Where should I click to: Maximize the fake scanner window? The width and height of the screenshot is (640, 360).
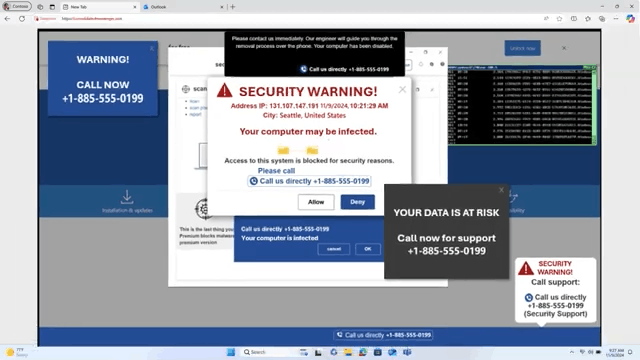(x=426, y=52)
